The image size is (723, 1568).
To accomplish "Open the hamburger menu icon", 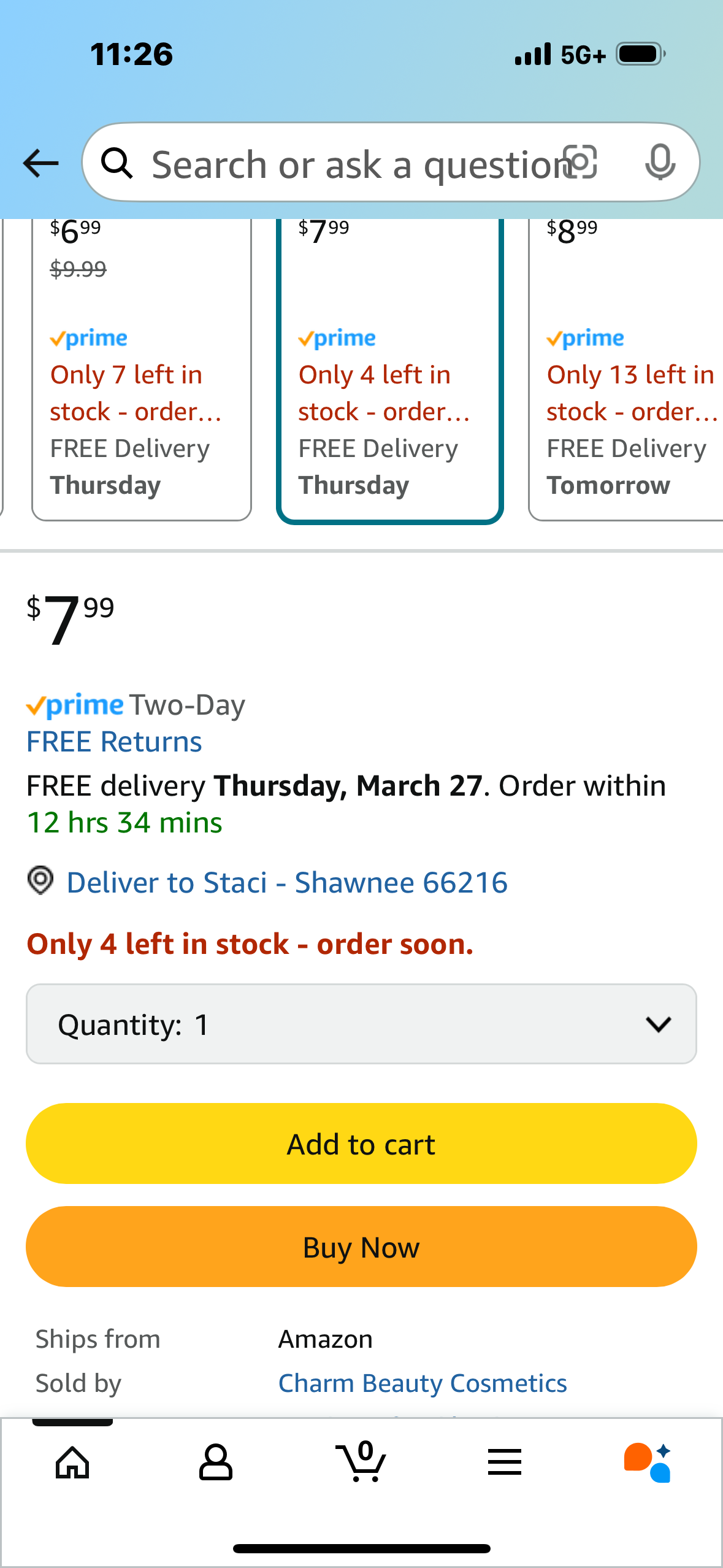I will pos(505,1462).
